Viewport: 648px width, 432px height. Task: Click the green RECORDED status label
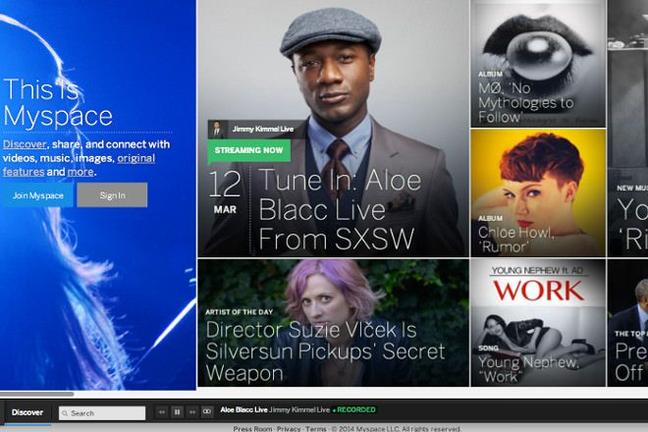(354, 410)
